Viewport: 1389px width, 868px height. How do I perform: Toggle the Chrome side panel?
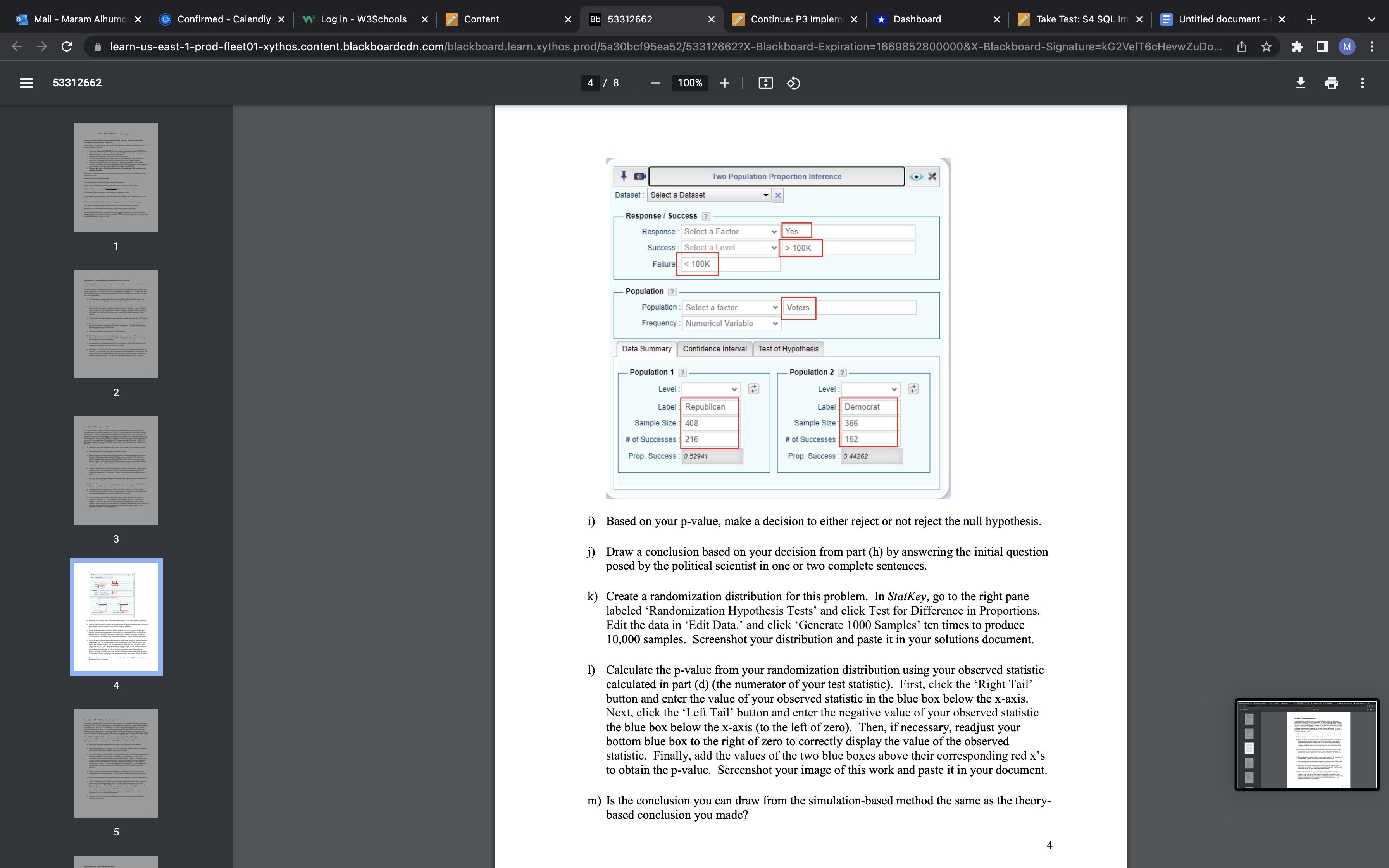click(1322, 46)
